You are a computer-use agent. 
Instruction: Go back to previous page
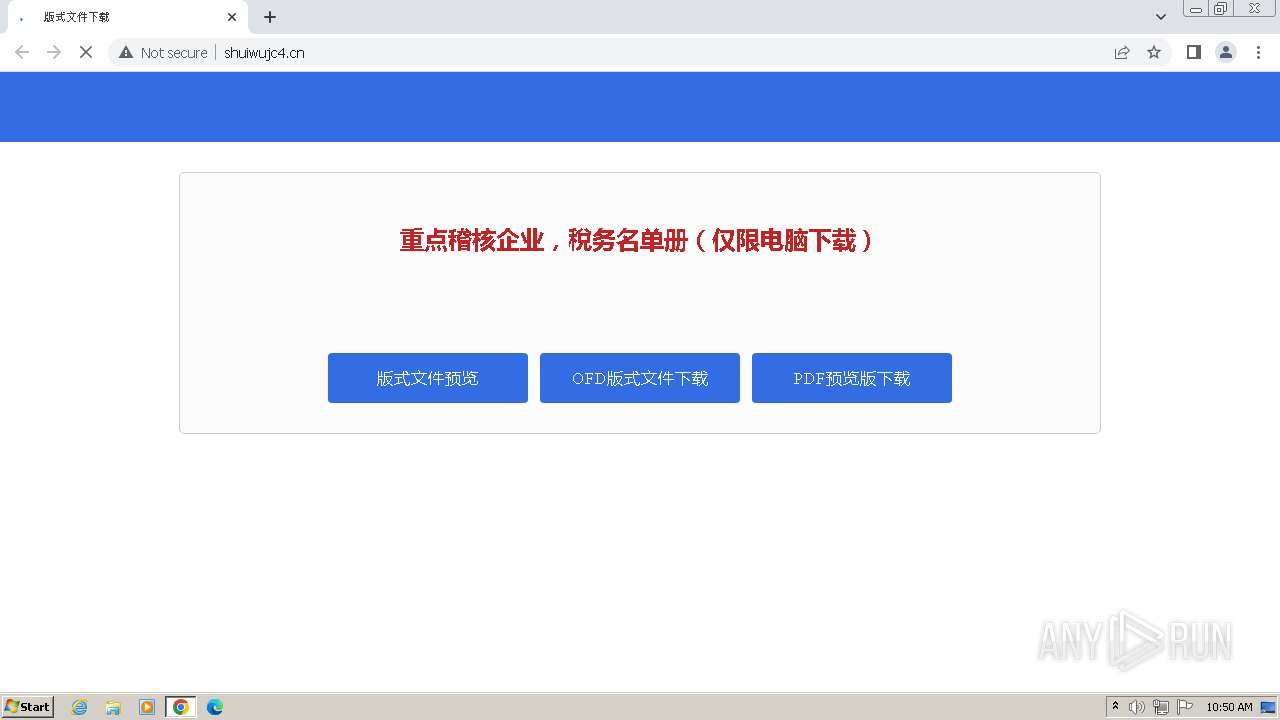tap(22, 52)
